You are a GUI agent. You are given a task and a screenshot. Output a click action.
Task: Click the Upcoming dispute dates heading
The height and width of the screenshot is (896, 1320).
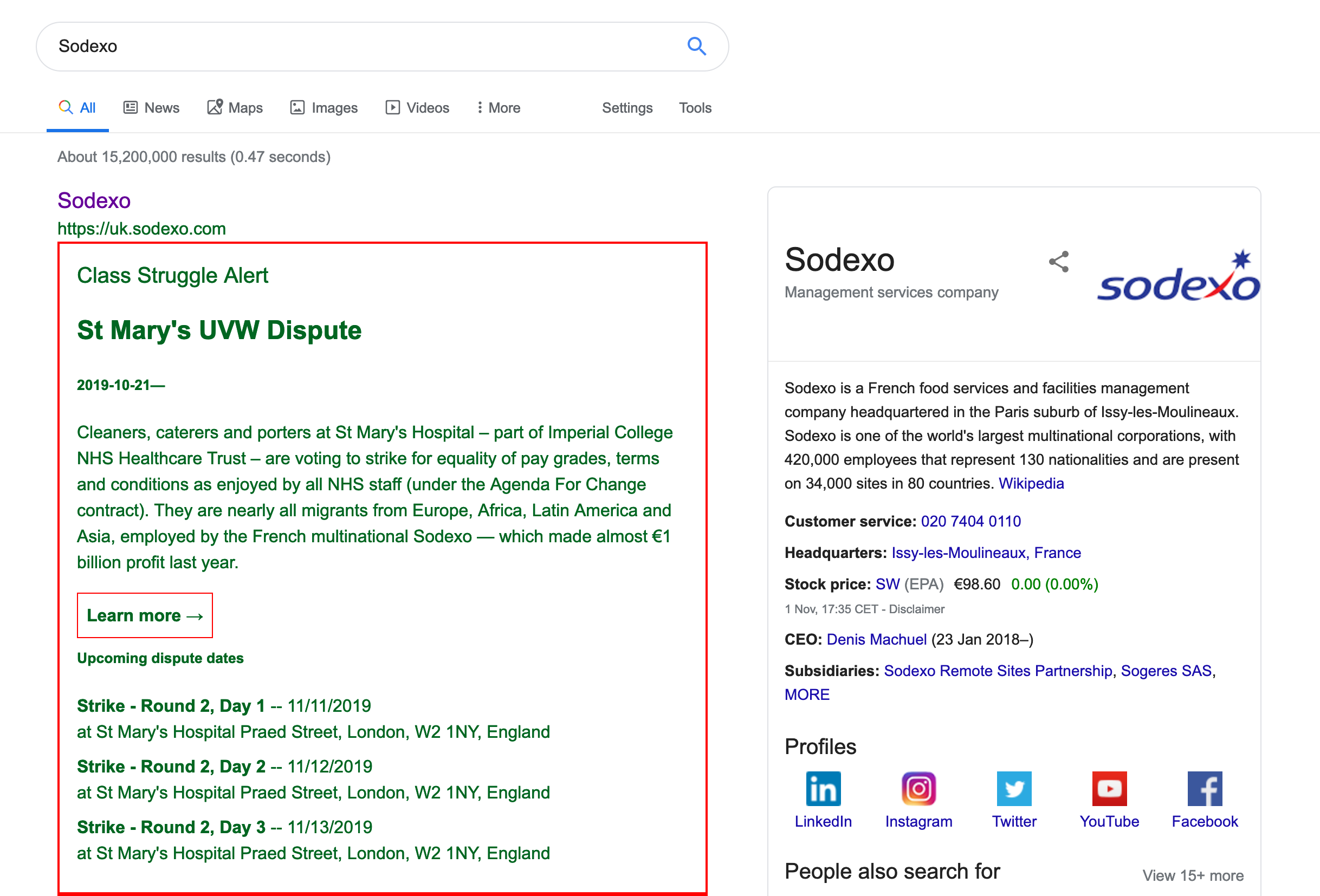coord(160,658)
